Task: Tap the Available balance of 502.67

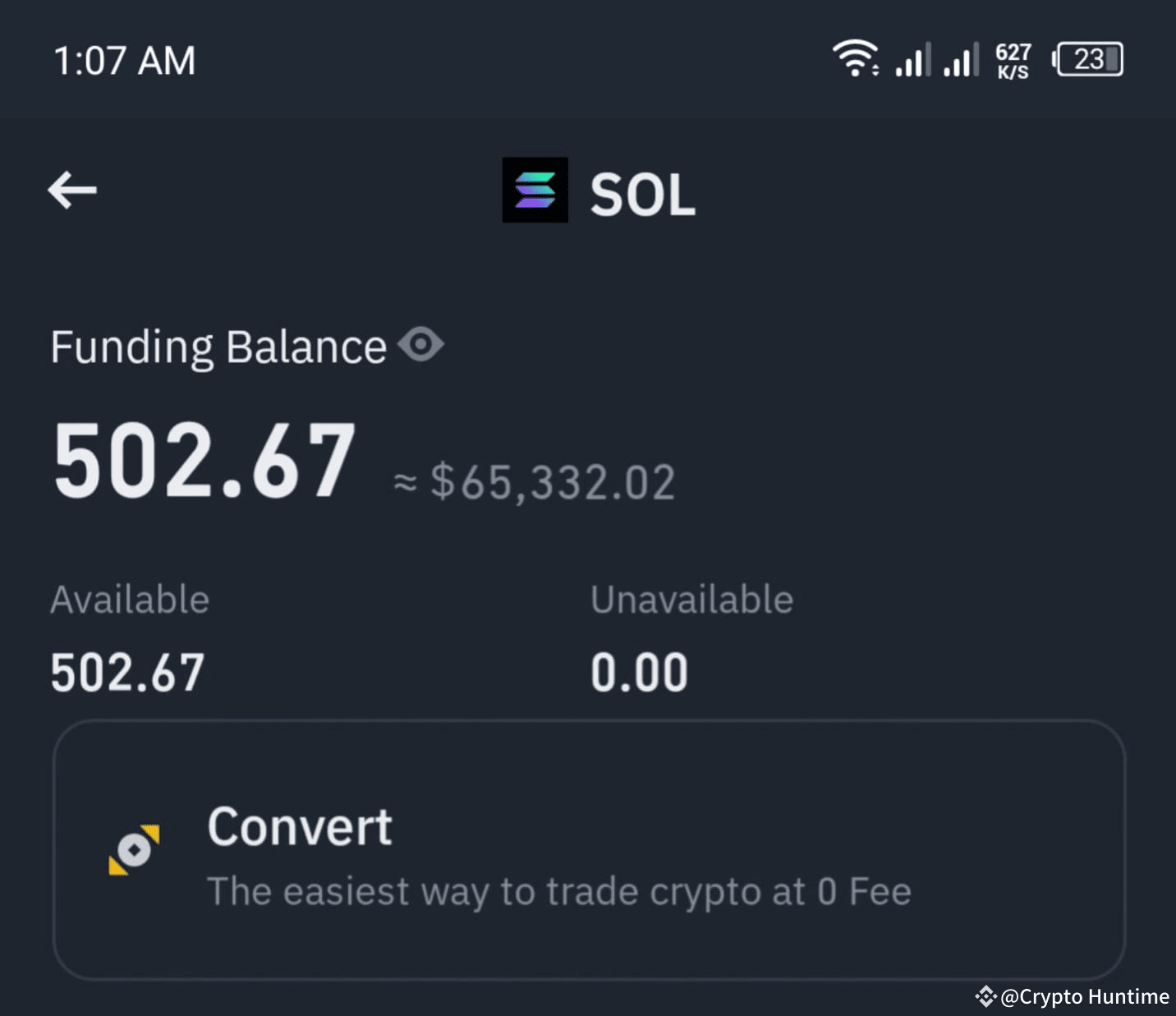Action: coord(126,670)
